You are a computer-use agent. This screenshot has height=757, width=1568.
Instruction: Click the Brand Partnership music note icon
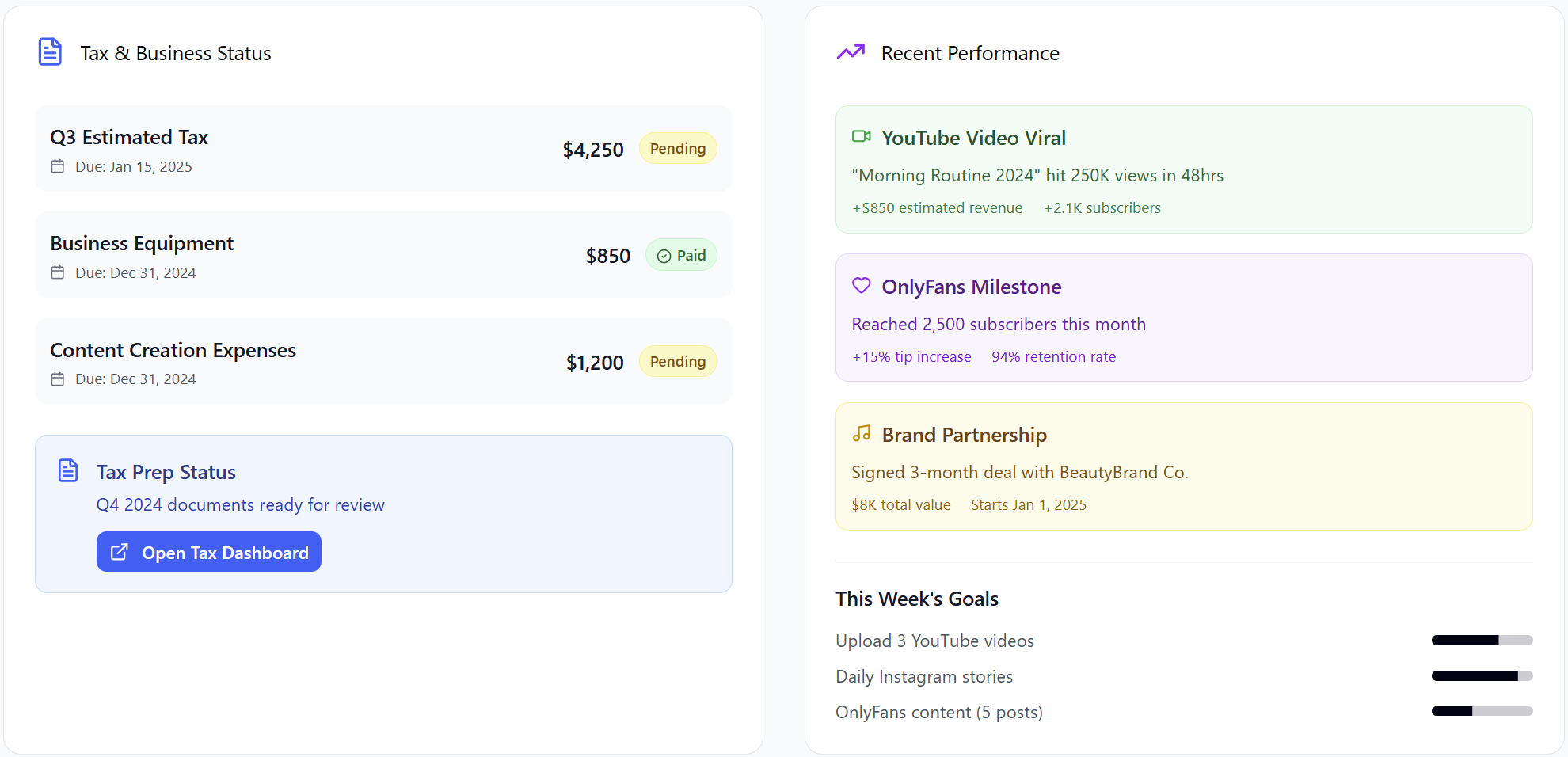coord(862,433)
